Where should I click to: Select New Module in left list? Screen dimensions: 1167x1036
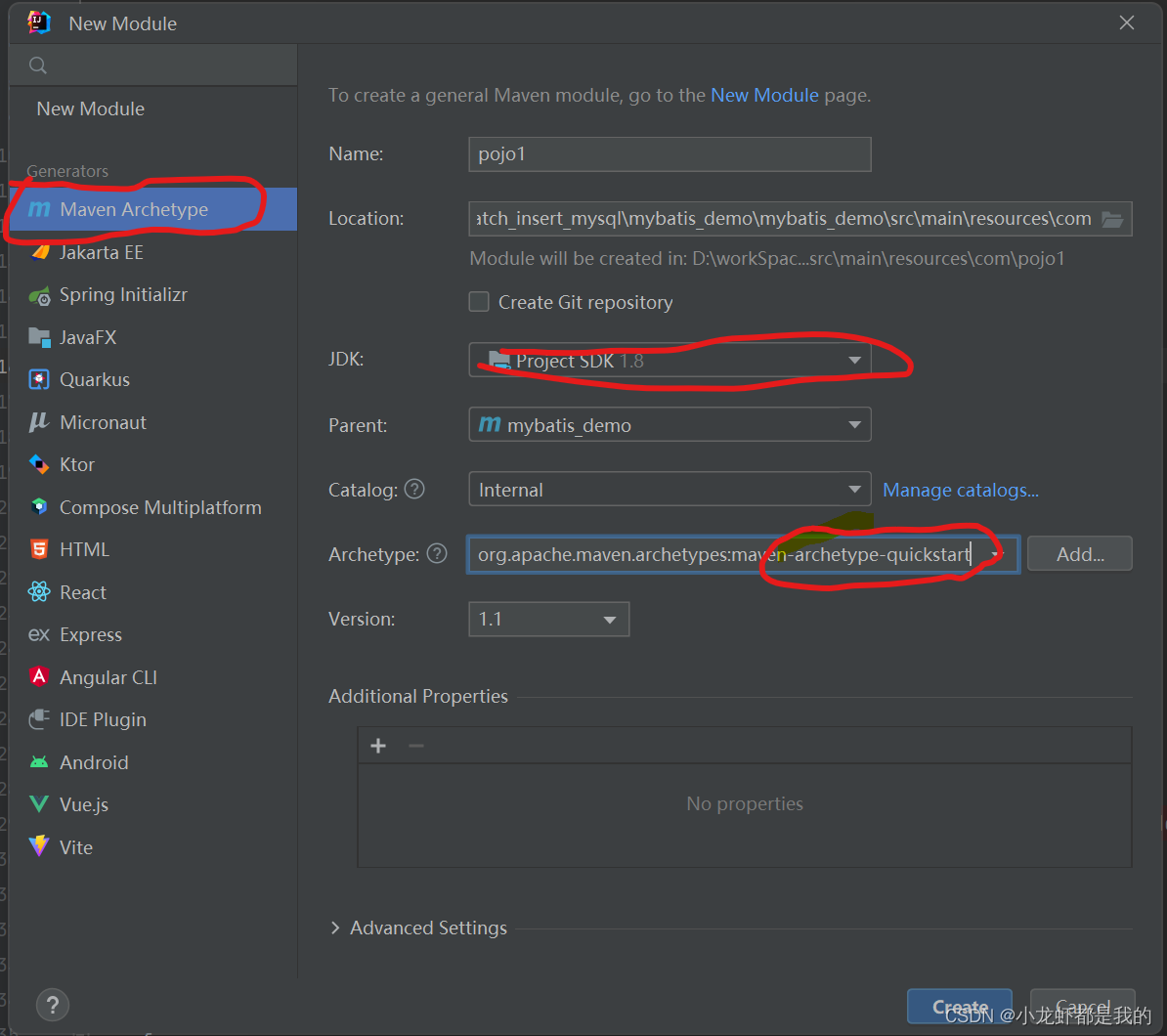[91, 108]
